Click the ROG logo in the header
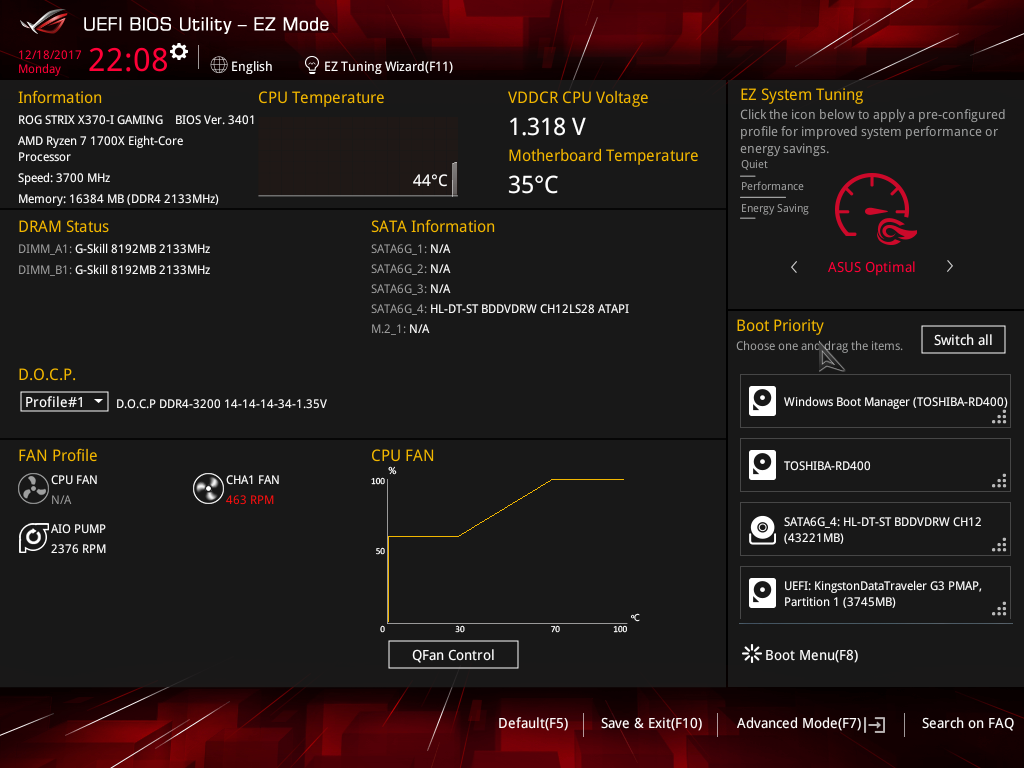1024x768 pixels. point(44,23)
